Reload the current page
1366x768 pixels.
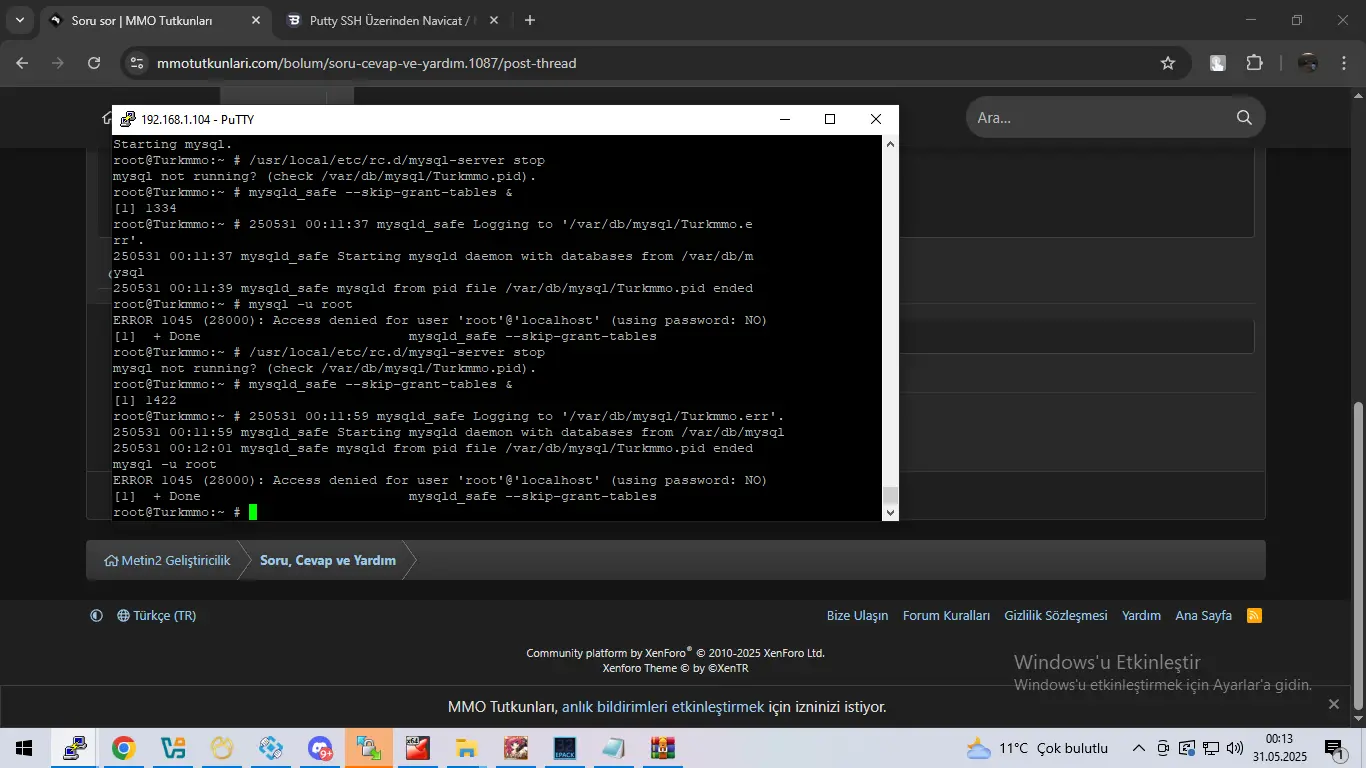point(94,63)
